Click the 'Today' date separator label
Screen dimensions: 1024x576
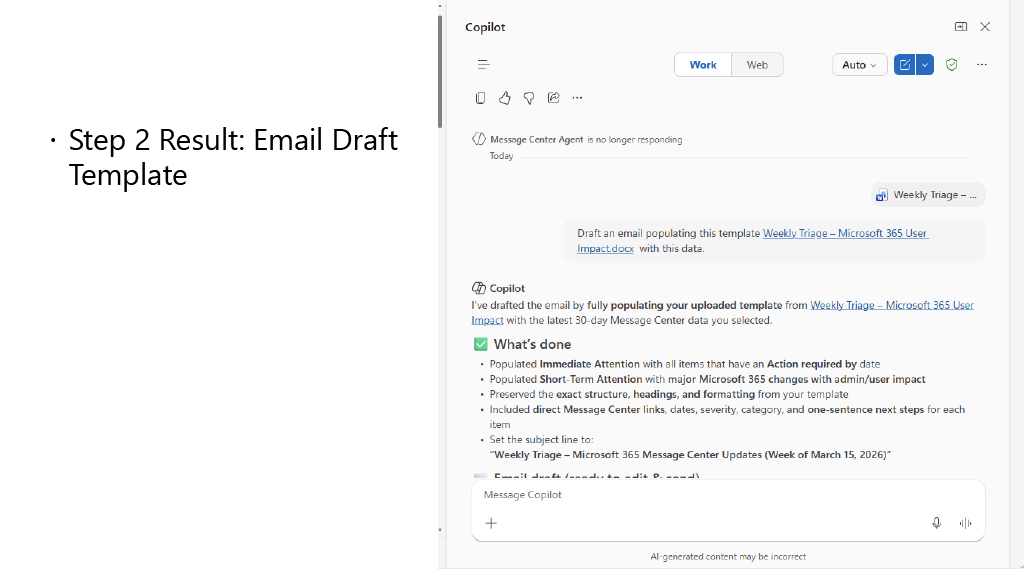coord(502,155)
